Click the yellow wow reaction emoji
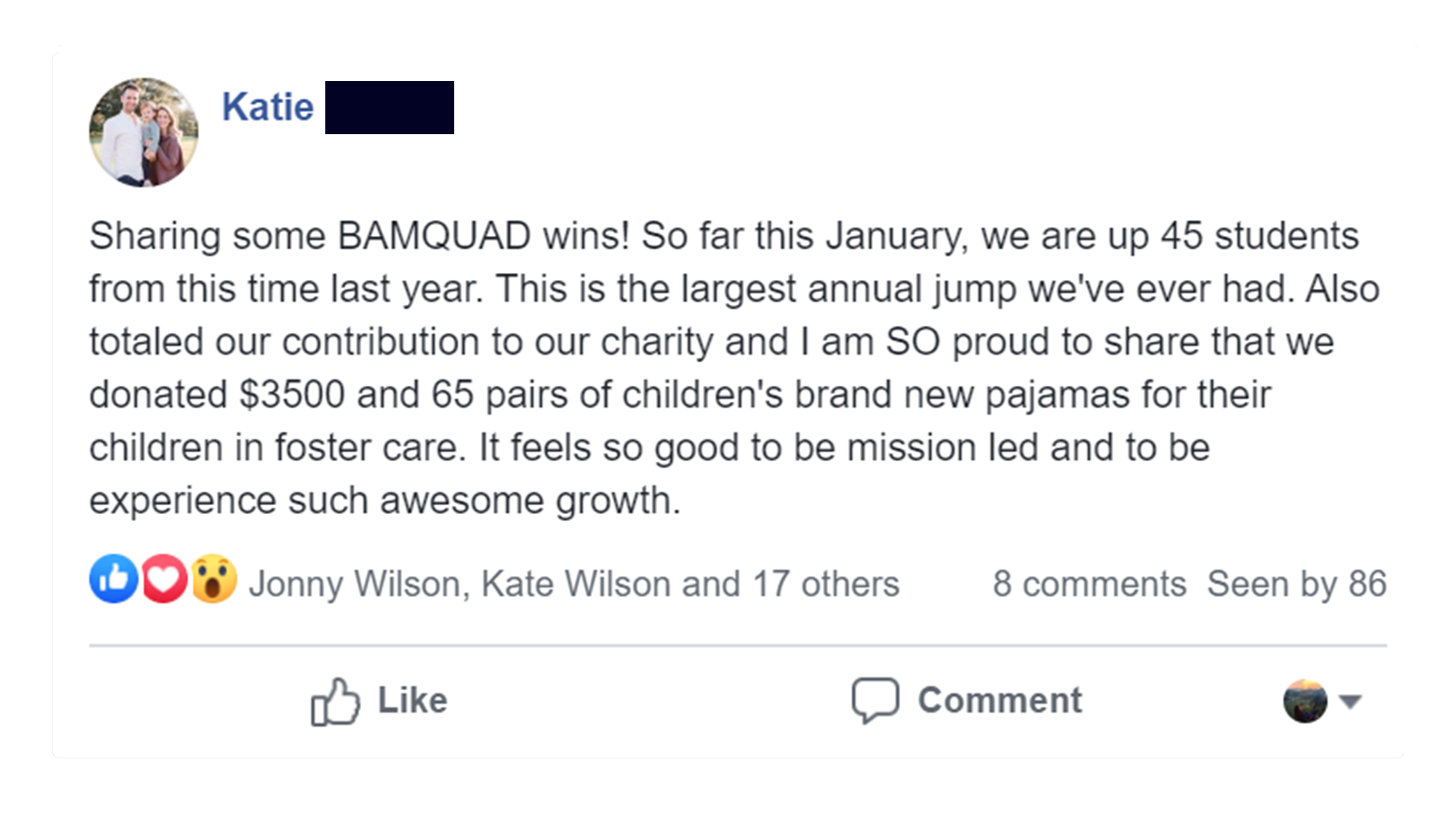 click(x=213, y=579)
